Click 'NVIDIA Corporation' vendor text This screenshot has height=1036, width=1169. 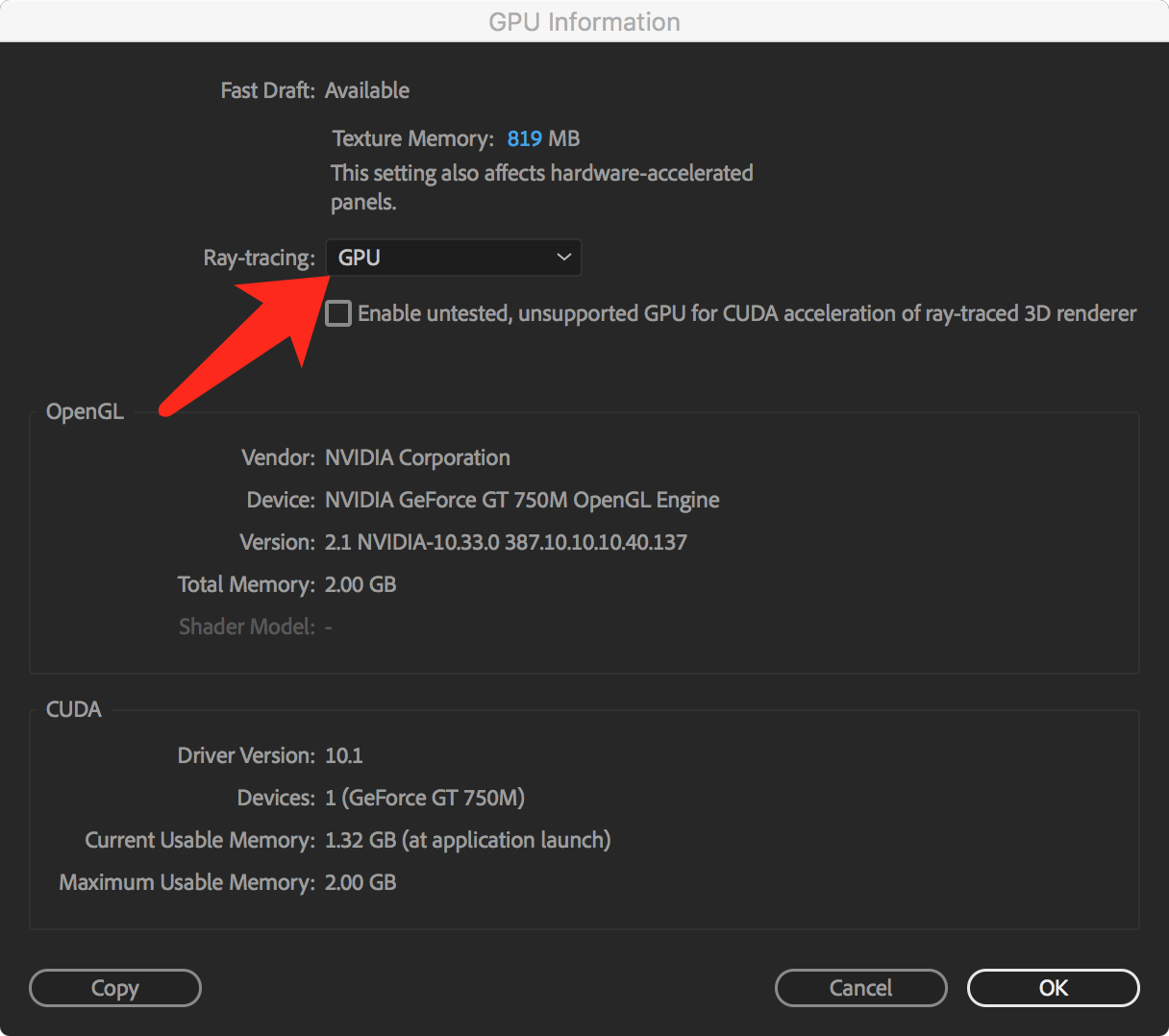click(417, 457)
